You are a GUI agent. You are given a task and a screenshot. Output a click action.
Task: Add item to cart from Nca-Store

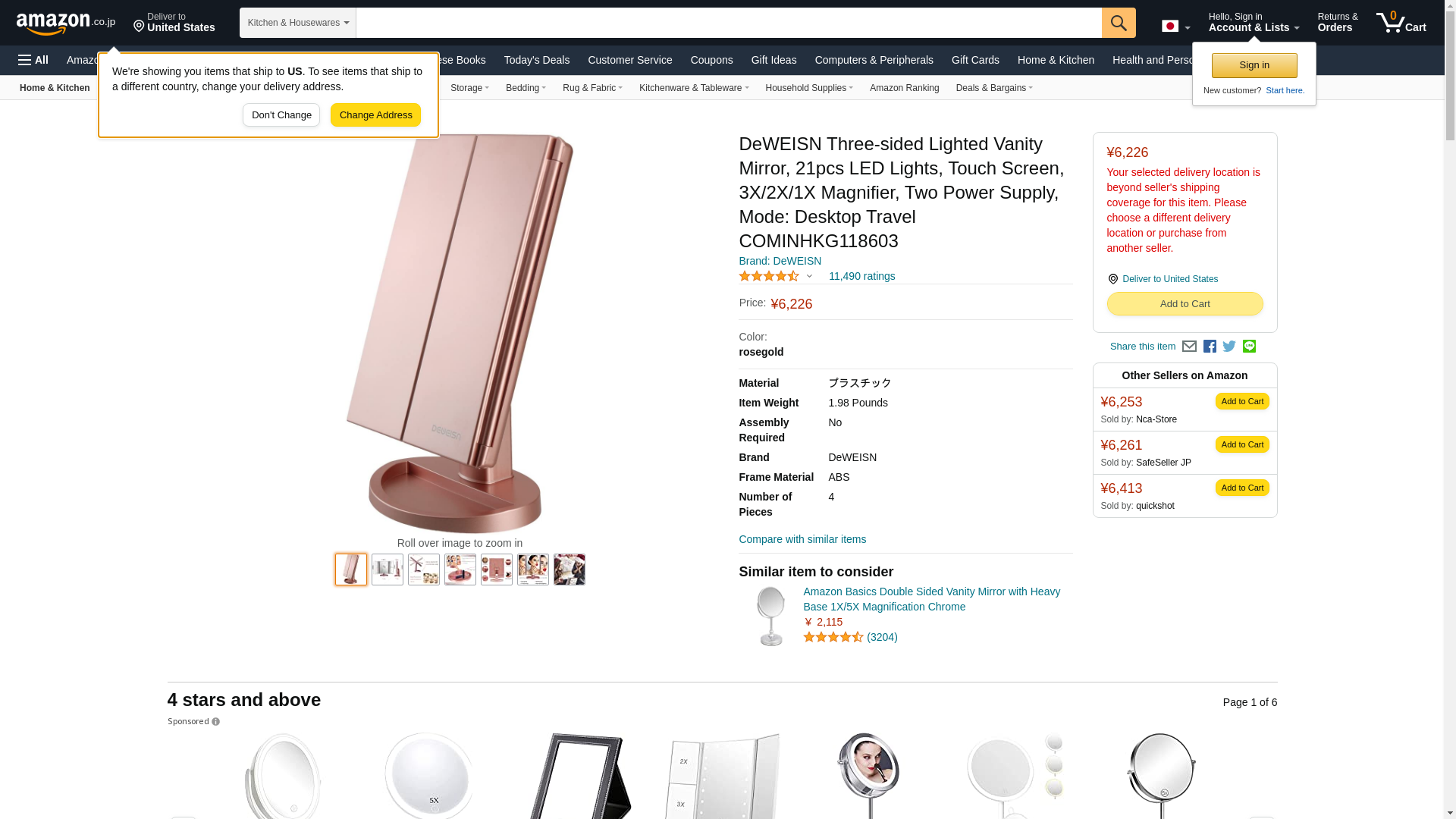pos(1242,401)
